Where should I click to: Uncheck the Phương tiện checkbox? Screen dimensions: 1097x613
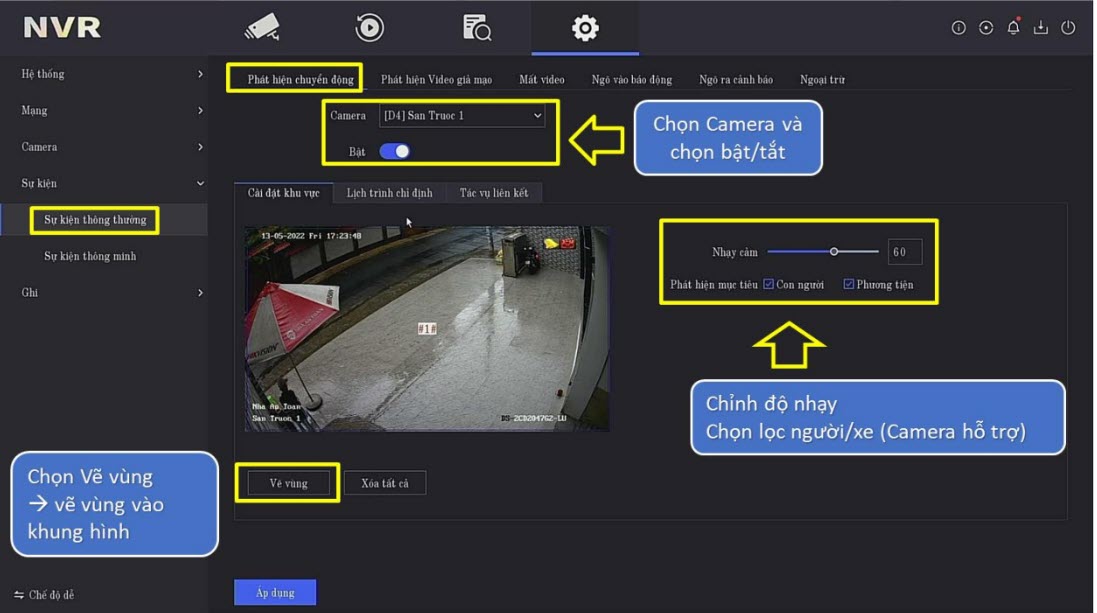tap(849, 284)
